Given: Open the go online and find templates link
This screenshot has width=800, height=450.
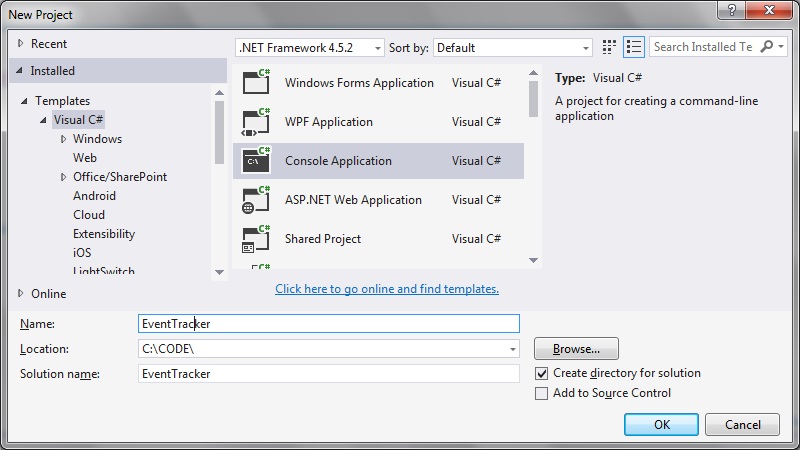Looking at the screenshot, I should click(x=387, y=289).
